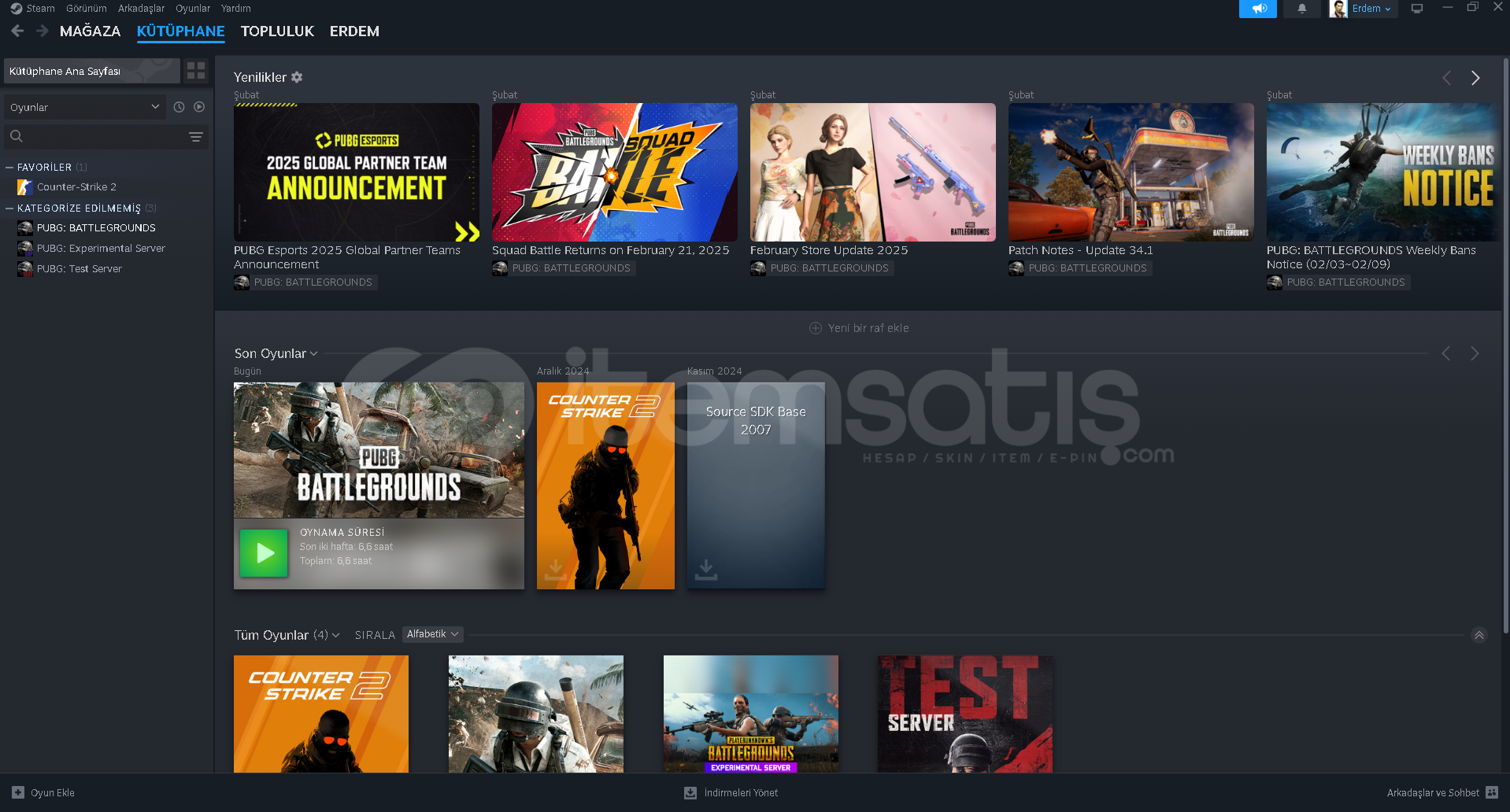Select PUBG: Test Server in sidebar

[79, 269]
